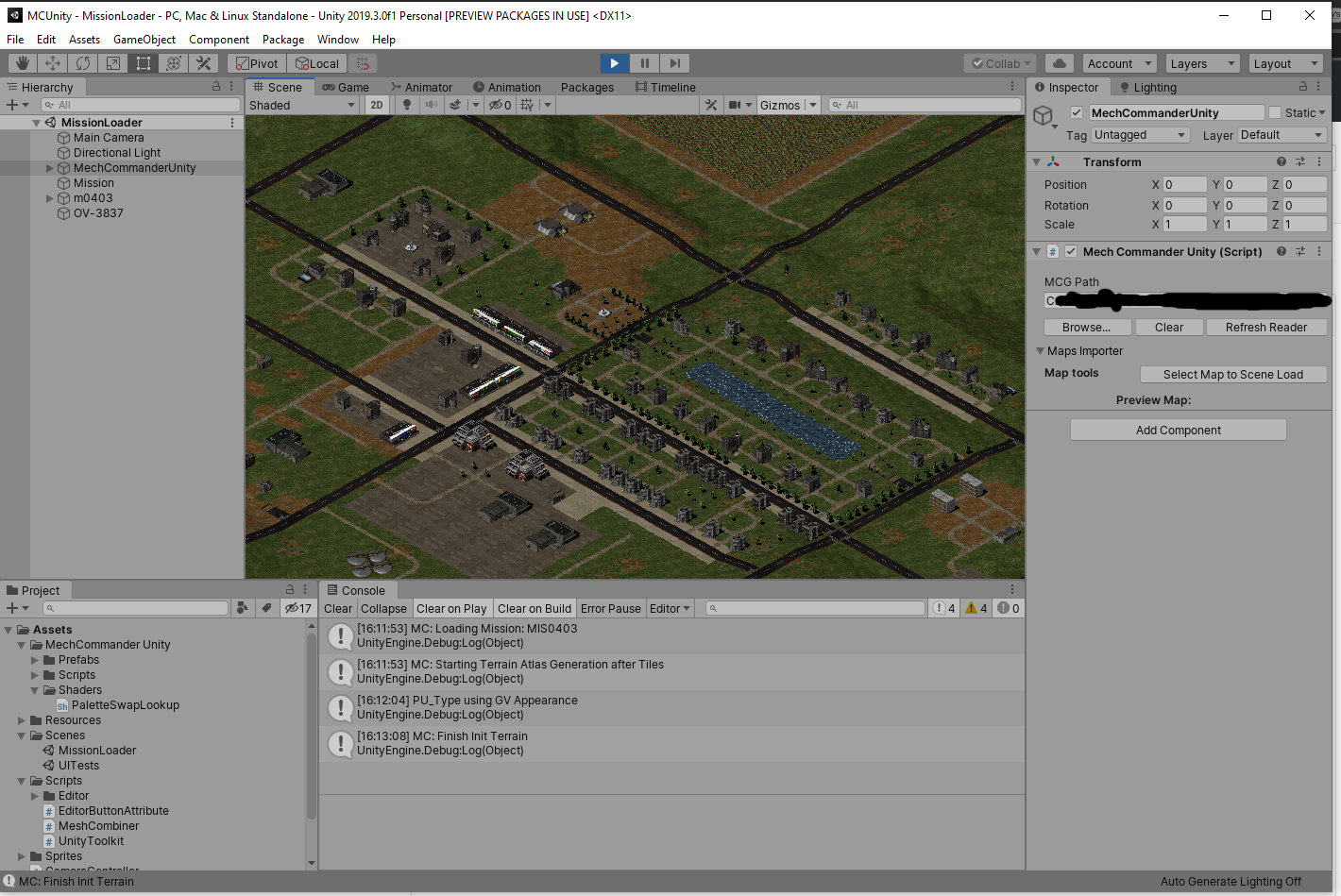Toggle Local handle rotation
The width and height of the screenshot is (1341, 896).
[317, 63]
